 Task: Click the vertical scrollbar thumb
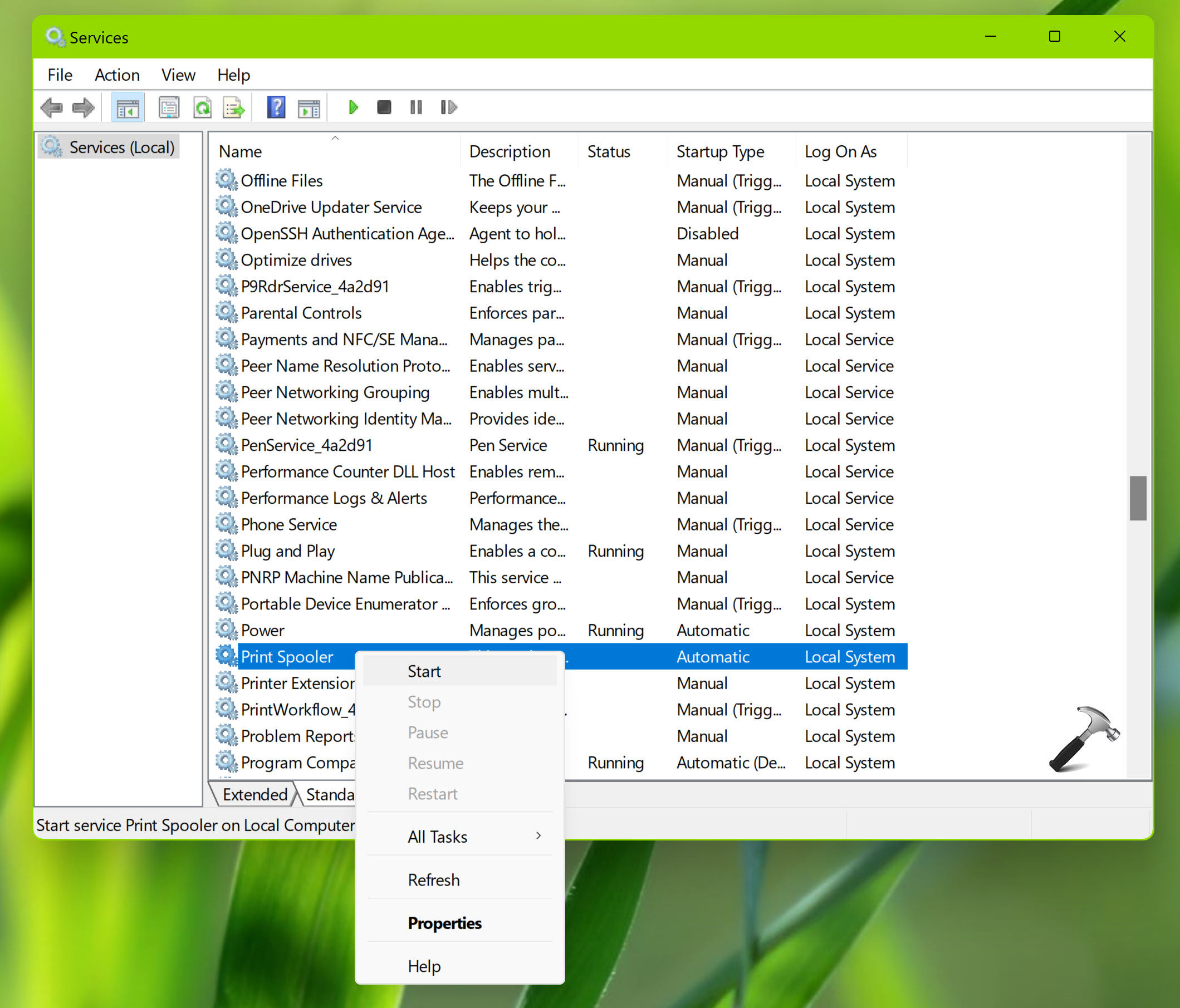(x=1137, y=498)
